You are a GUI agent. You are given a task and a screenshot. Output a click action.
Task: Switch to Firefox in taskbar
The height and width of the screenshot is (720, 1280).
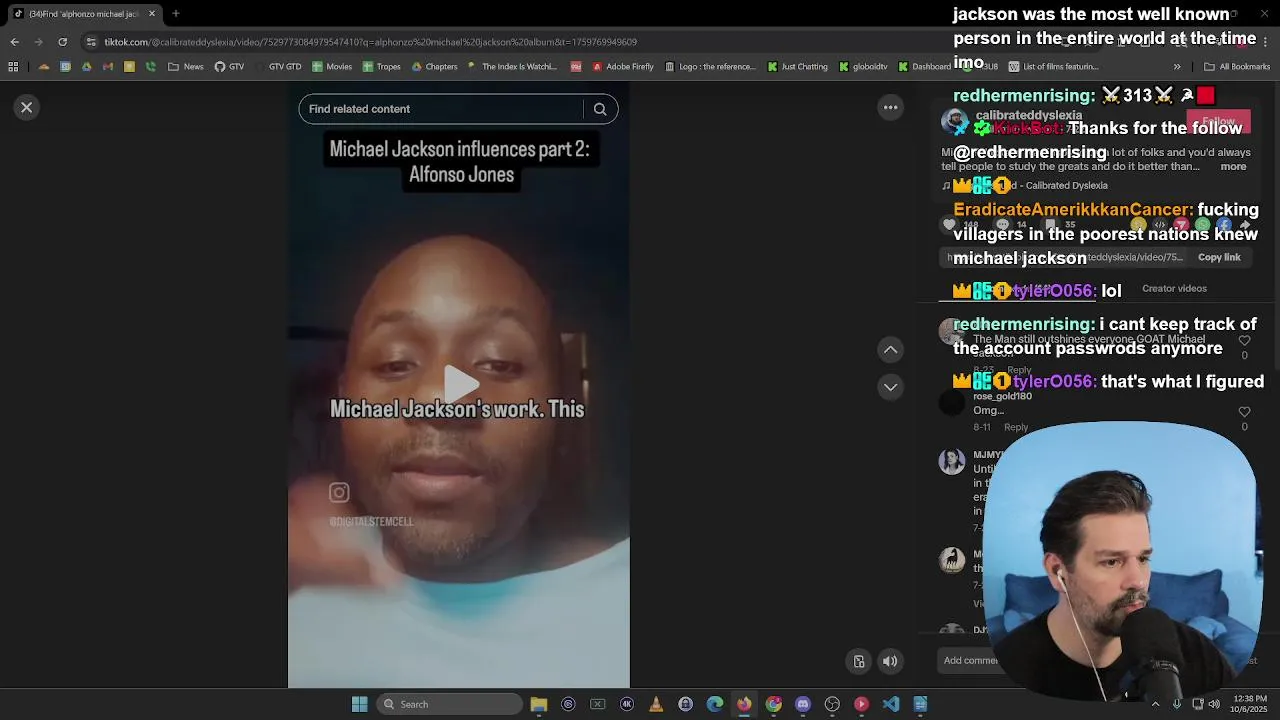coord(744,704)
